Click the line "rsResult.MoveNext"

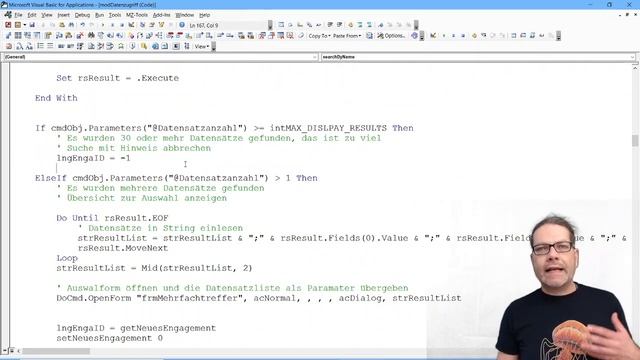click(123, 248)
